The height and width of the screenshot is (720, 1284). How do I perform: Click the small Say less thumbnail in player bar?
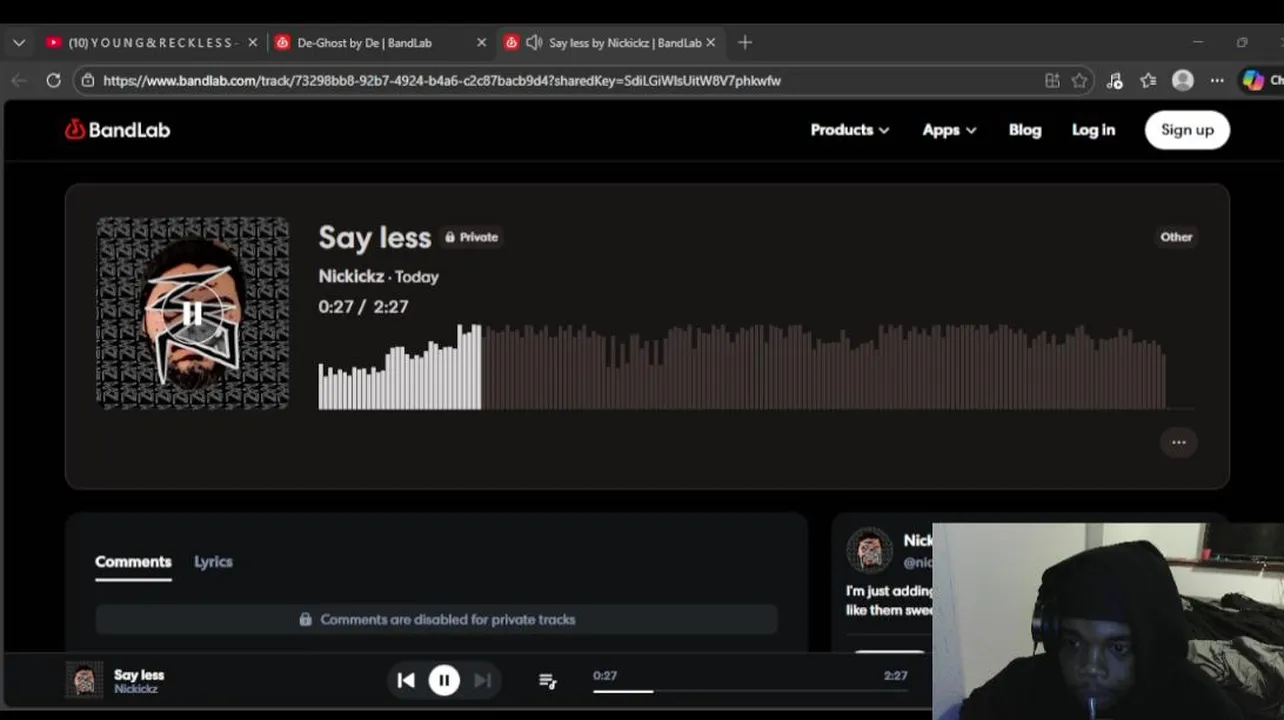pyautogui.click(x=84, y=680)
